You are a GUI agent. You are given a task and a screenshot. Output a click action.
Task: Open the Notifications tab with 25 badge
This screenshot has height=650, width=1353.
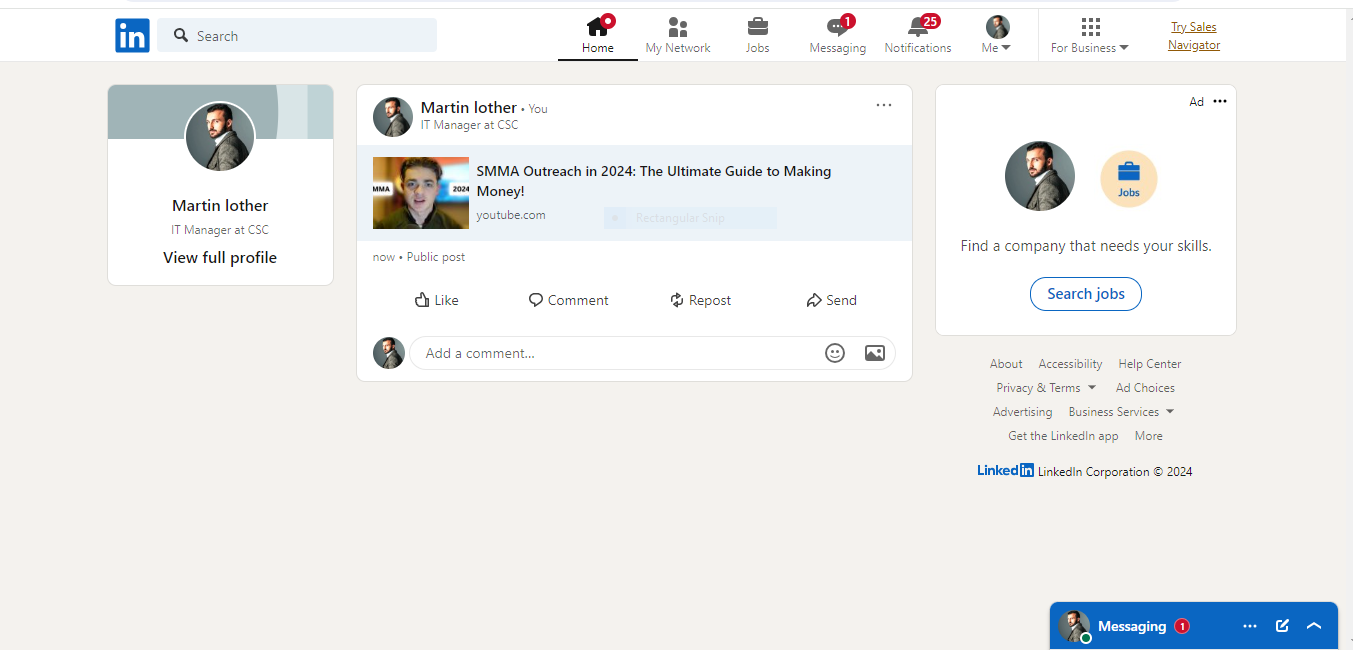pos(918,35)
